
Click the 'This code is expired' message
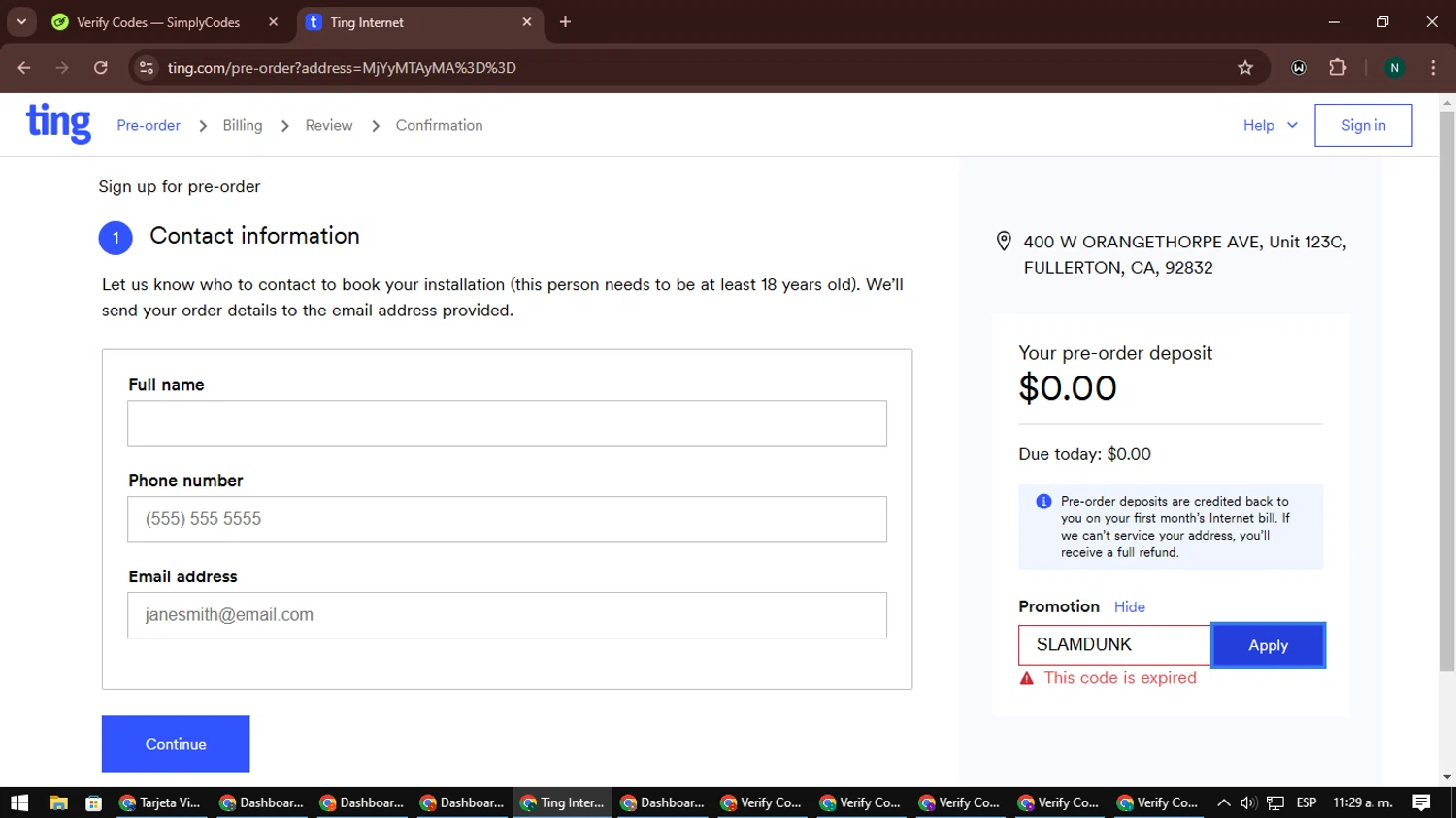click(1120, 678)
